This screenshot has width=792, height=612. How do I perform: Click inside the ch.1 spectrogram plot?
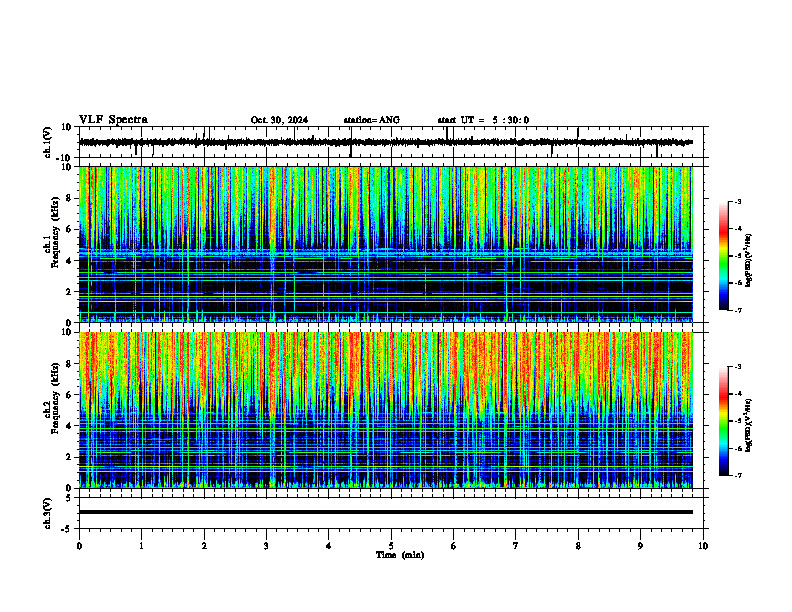click(385, 244)
